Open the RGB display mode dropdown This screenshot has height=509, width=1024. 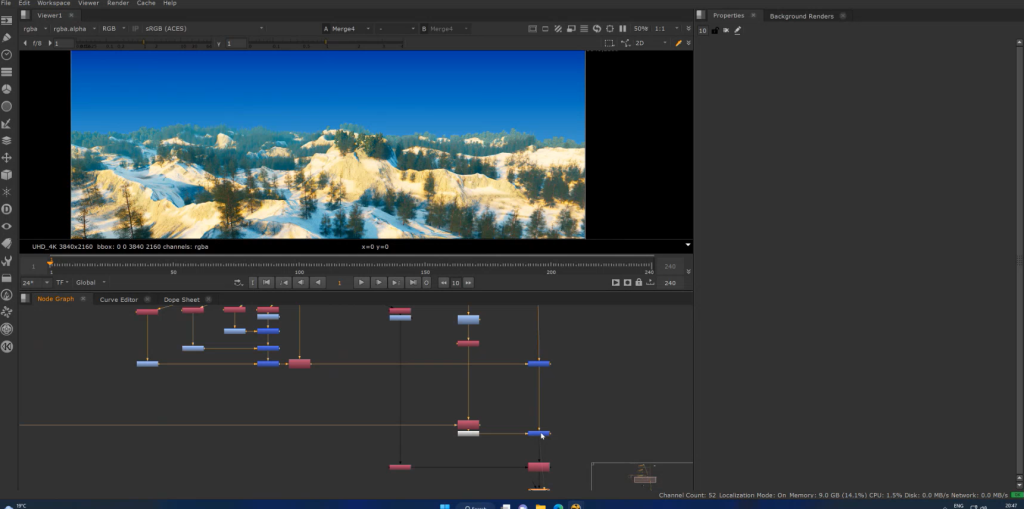tap(114, 29)
